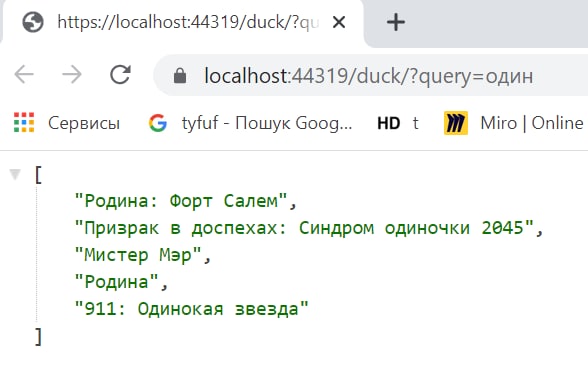Select the "Призрак в доспехах: Синдром одиночки 2045" entry
The height and width of the screenshot is (384, 588).
[x=304, y=228]
